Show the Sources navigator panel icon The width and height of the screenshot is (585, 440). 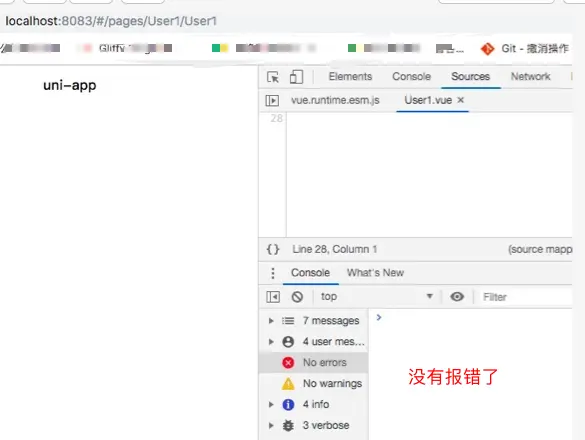tap(272, 100)
